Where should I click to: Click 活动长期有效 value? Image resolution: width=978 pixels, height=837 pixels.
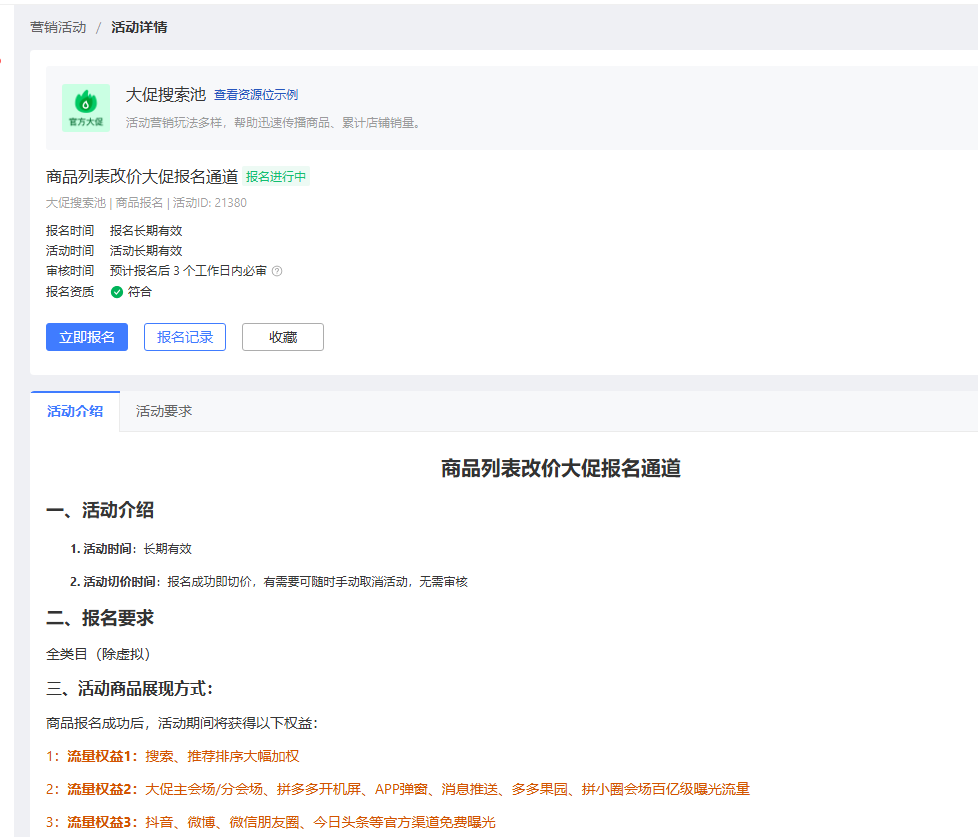146,251
